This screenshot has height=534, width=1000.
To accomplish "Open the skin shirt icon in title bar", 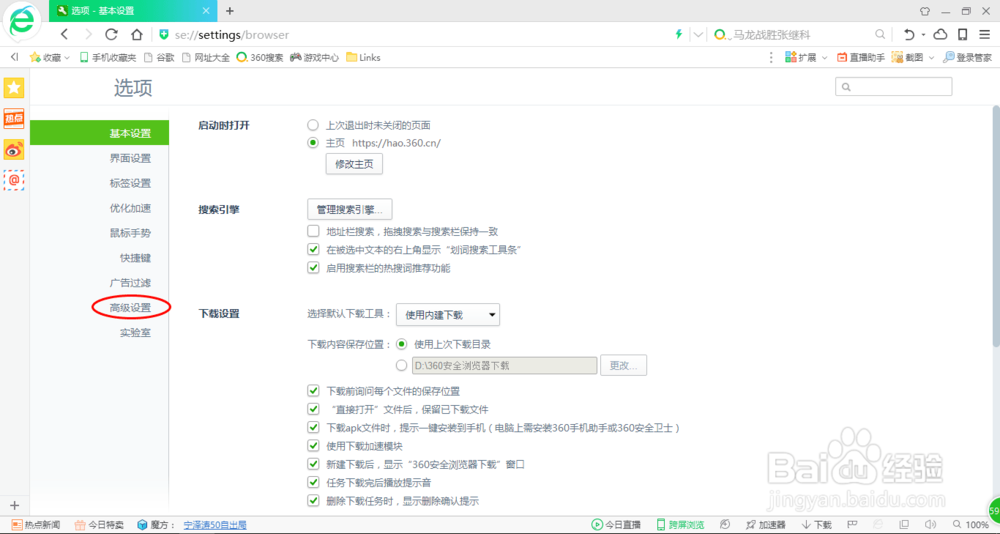I will [925, 11].
